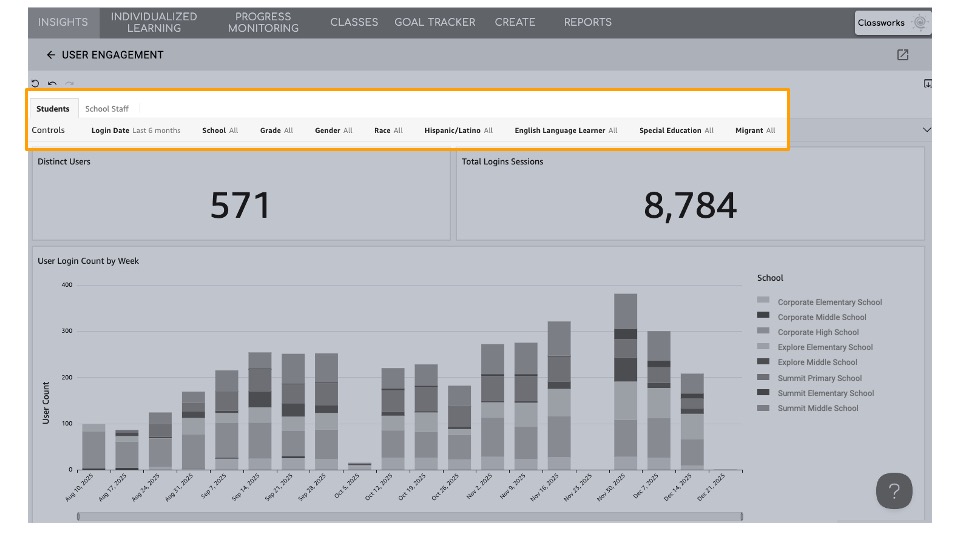960x540 pixels.
Task: Click the export download icon
Action: tap(927, 84)
